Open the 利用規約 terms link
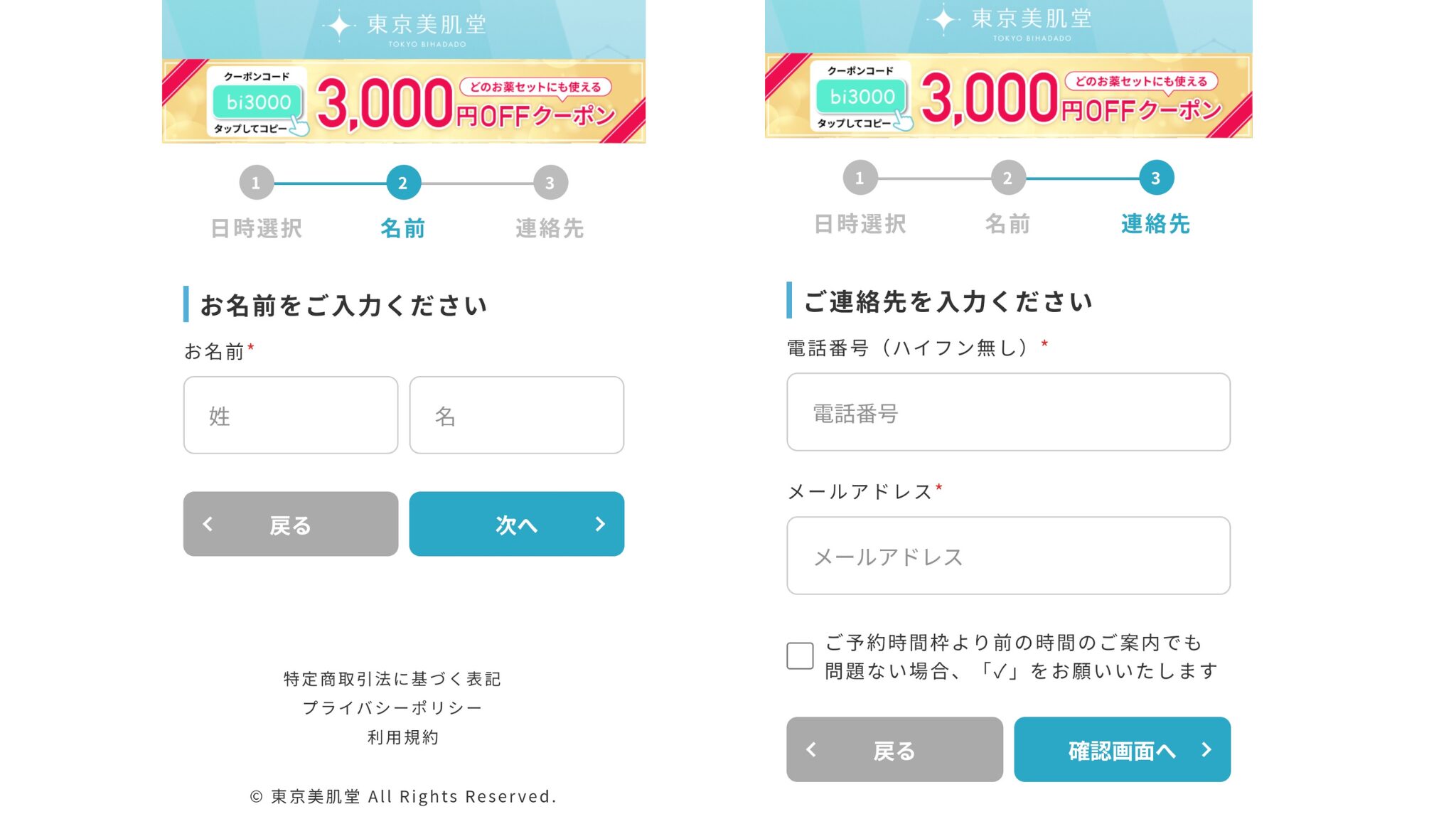The width and height of the screenshot is (1456, 819). [x=403, y=737]
